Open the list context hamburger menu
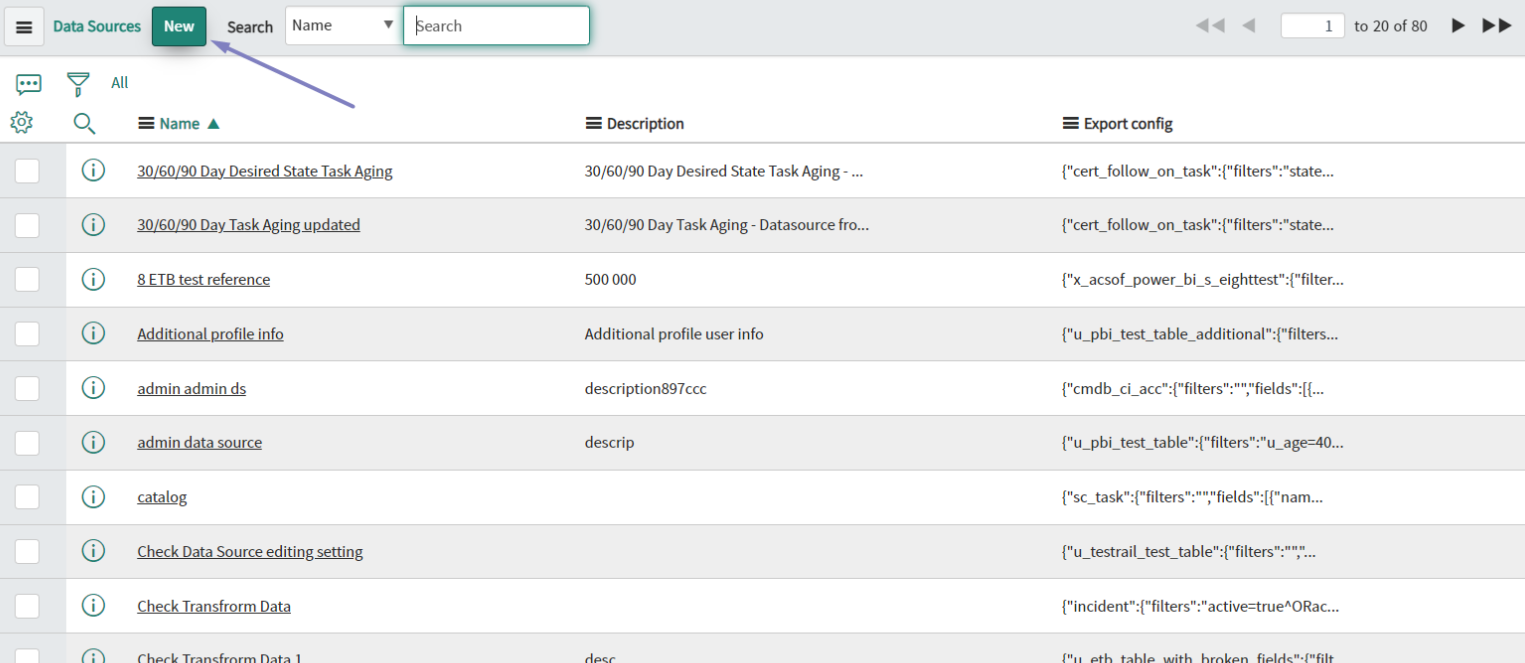Screen dimensions: 1525x663 click(x=24, y=27)
